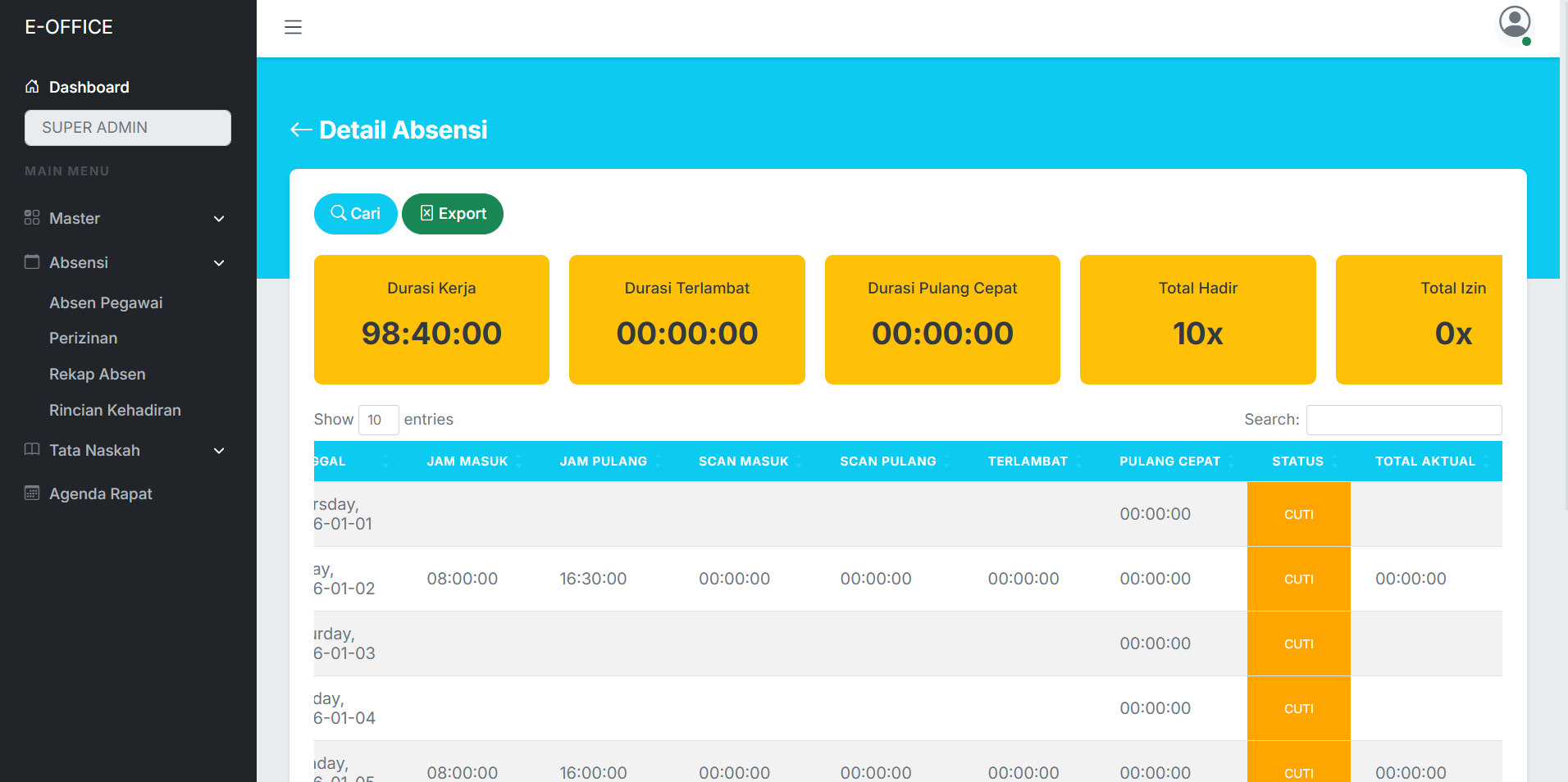Open the user profile avatar

[1514, 23]
